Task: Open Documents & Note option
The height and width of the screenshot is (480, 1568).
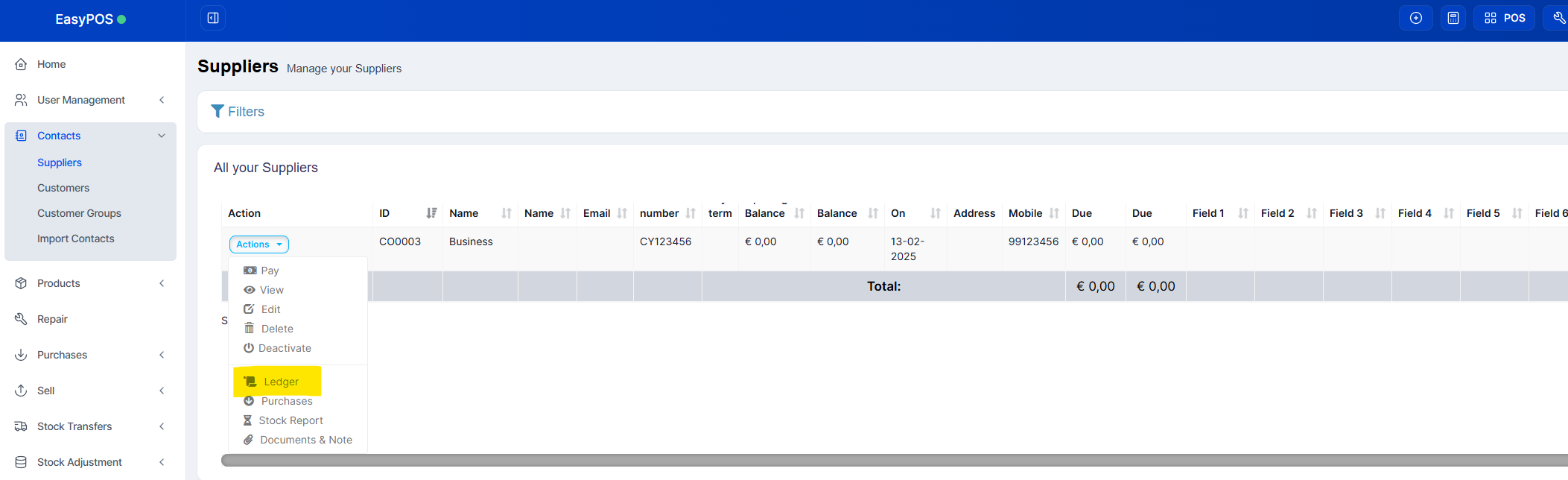Action: click(305, 440)
